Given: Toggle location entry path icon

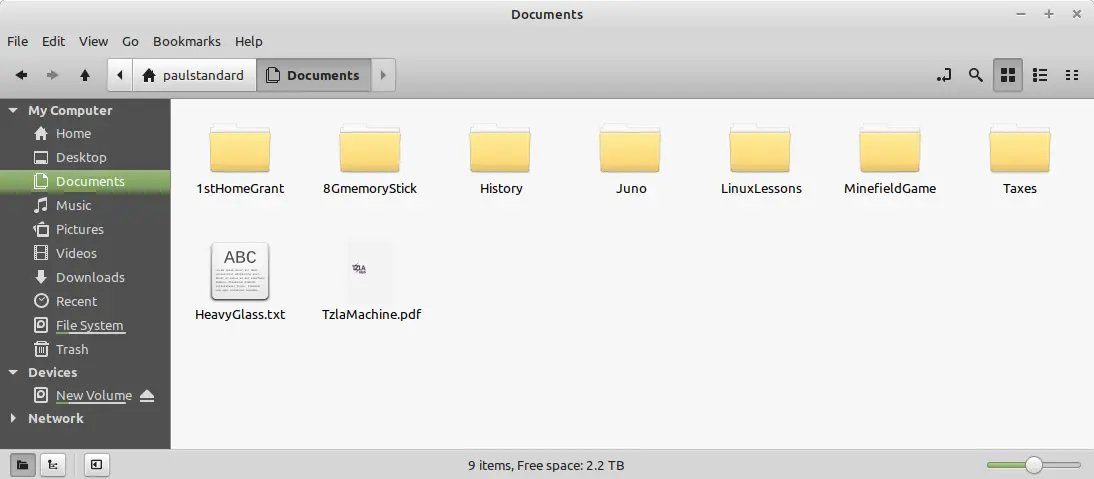Looking at the screenshot, I should pos(944,75).
